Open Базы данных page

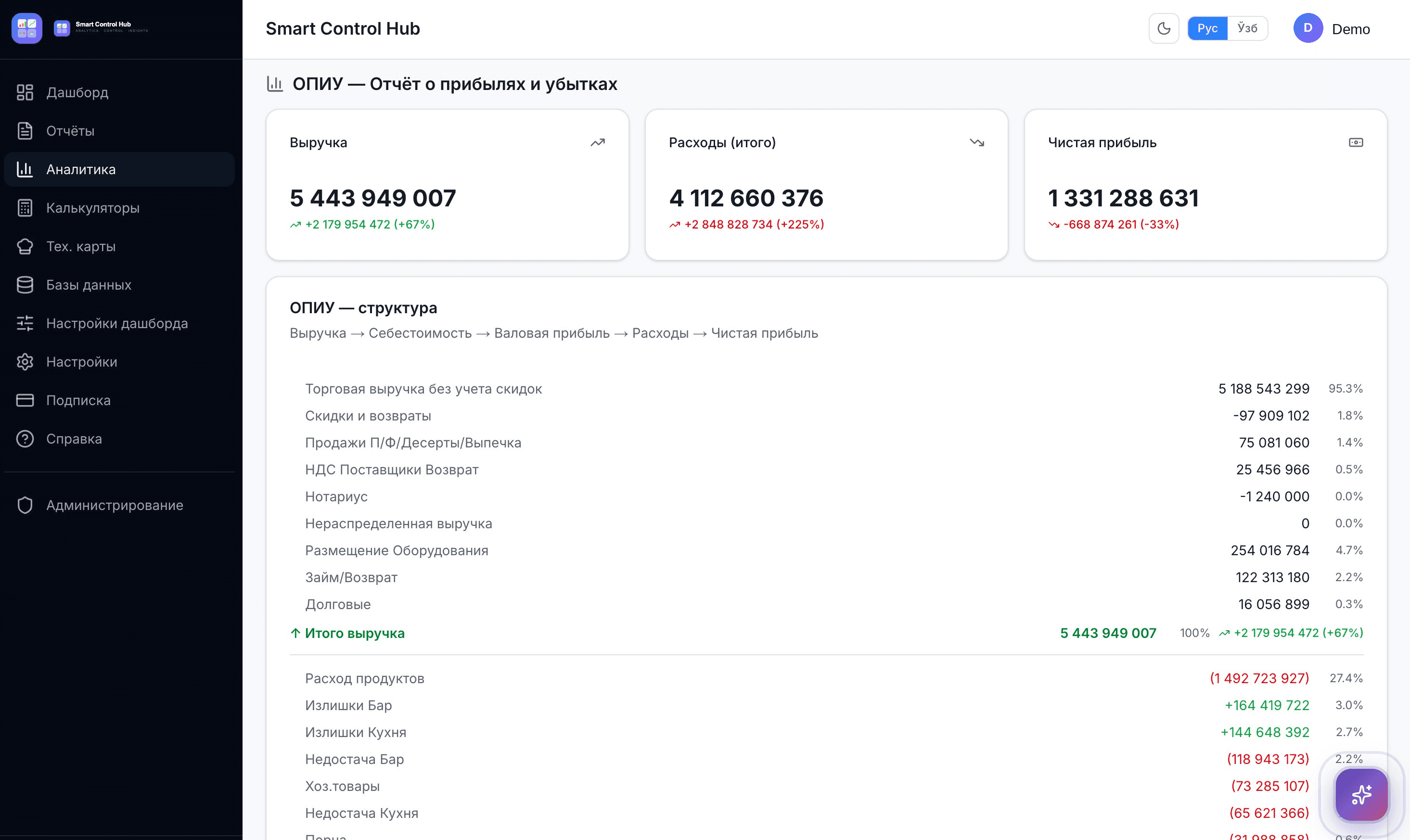(119, 285)
